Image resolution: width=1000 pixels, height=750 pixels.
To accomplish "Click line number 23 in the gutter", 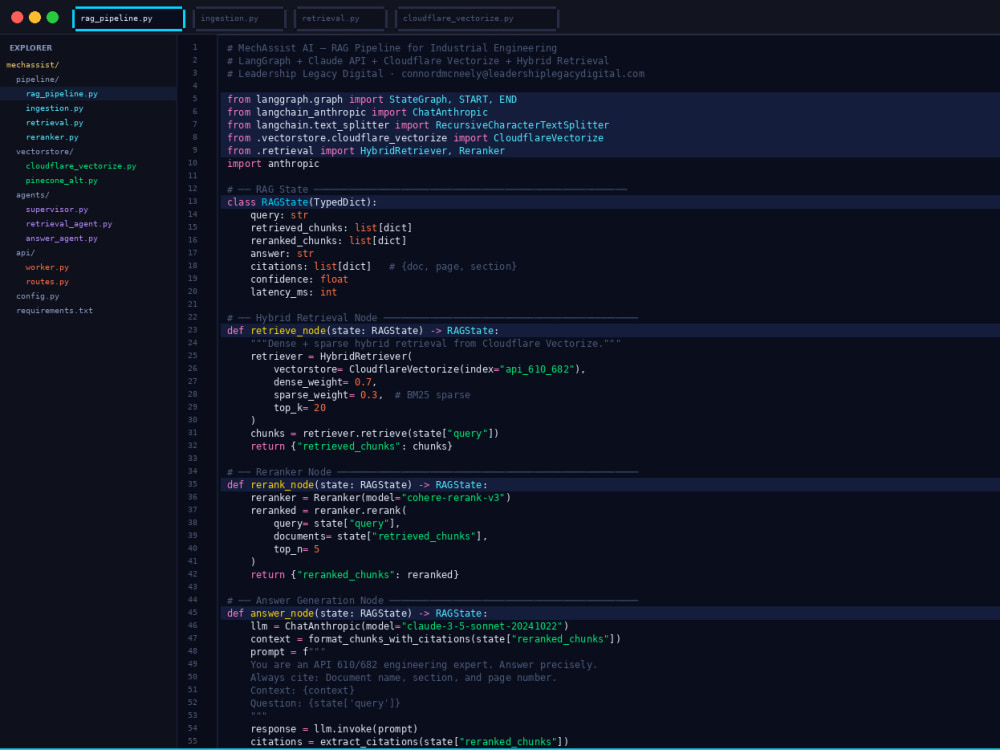I will 193,330.
